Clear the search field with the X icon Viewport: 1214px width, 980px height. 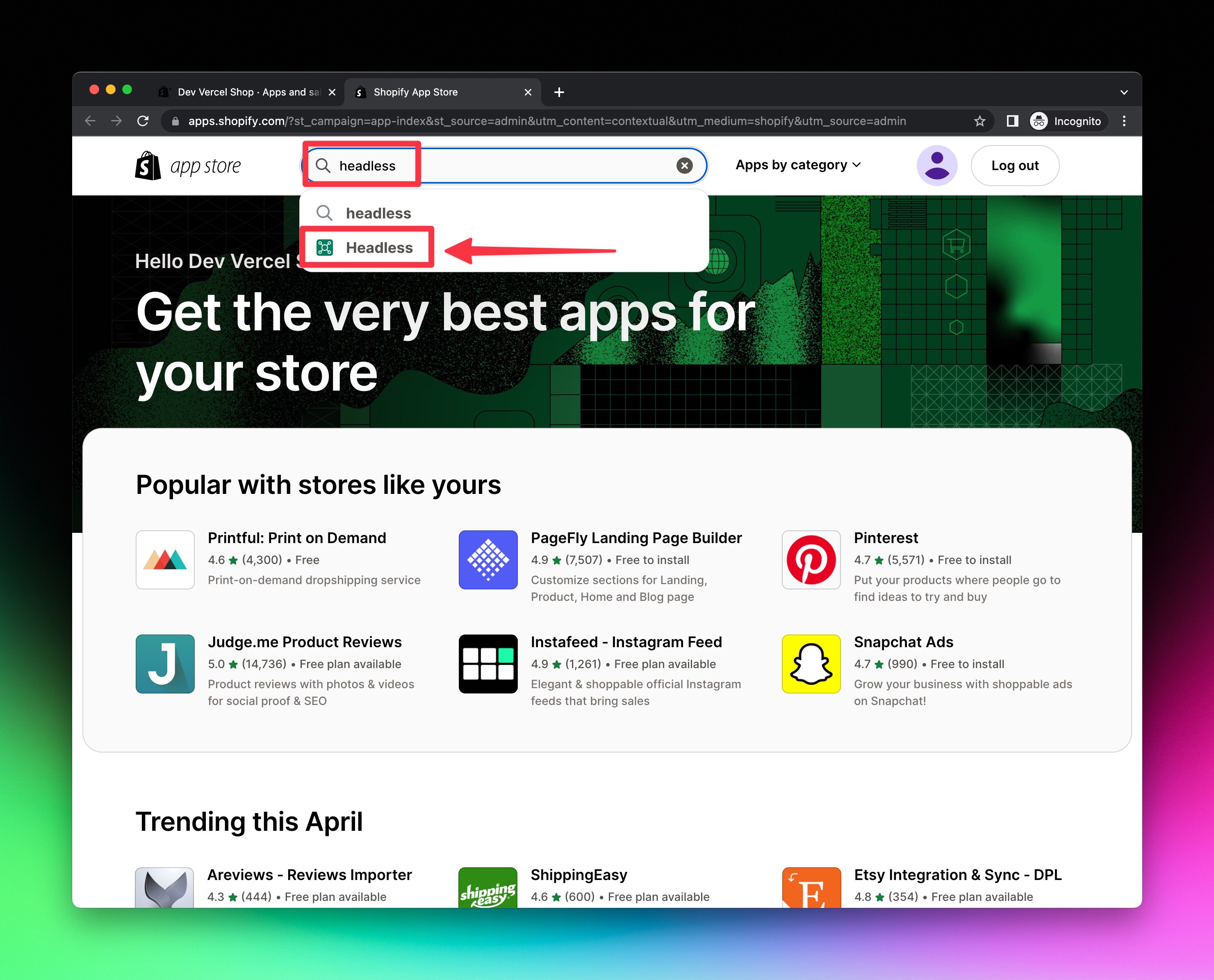tap(684, 166)
